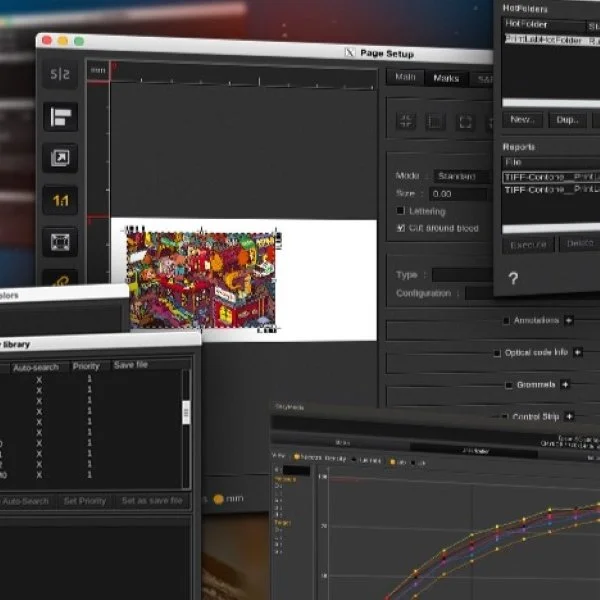Select the density view radio in graph window
The height and width of the screenshot is (600, 600).
tap(297, 457)
